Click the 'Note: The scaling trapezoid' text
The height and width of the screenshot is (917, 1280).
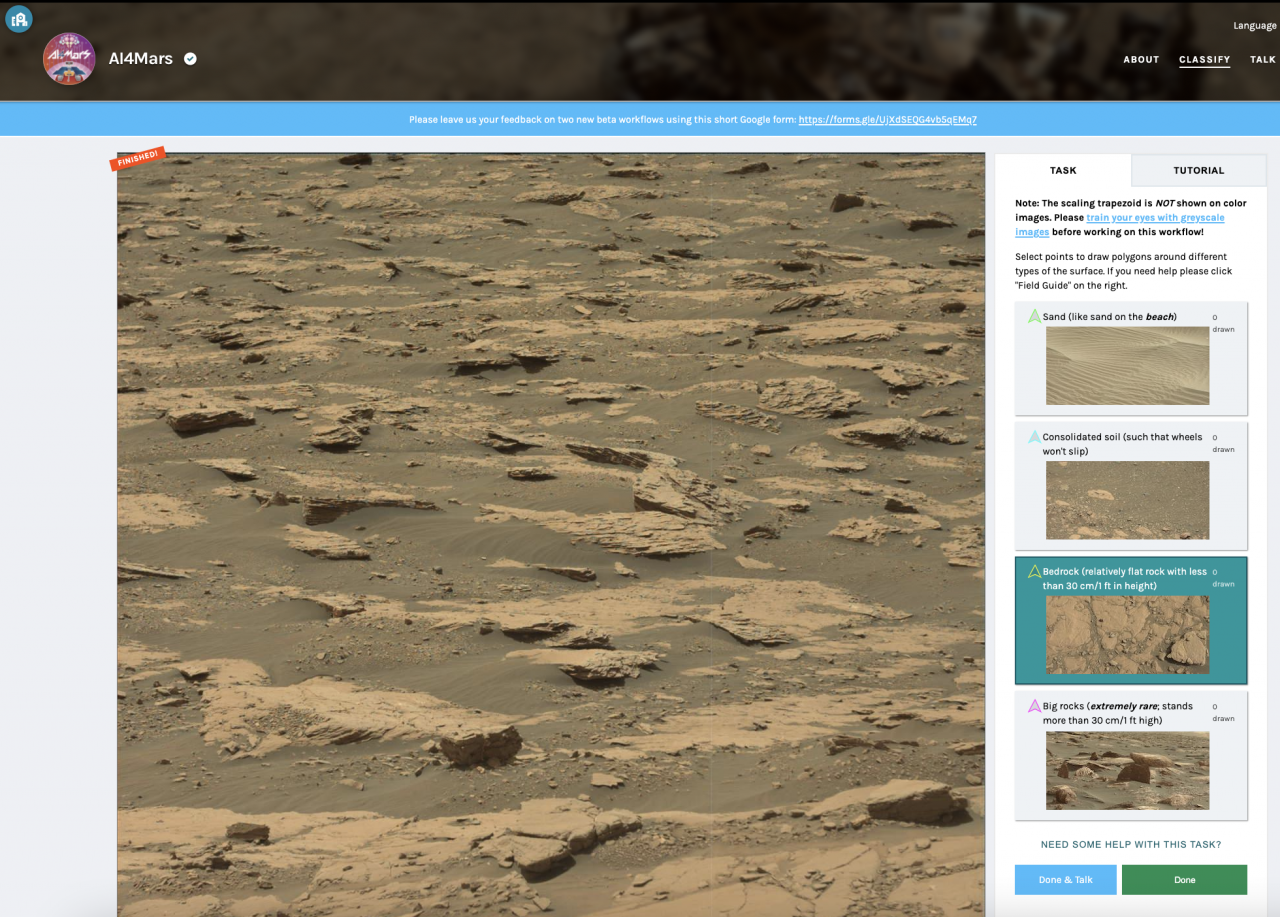[1131, 217]
